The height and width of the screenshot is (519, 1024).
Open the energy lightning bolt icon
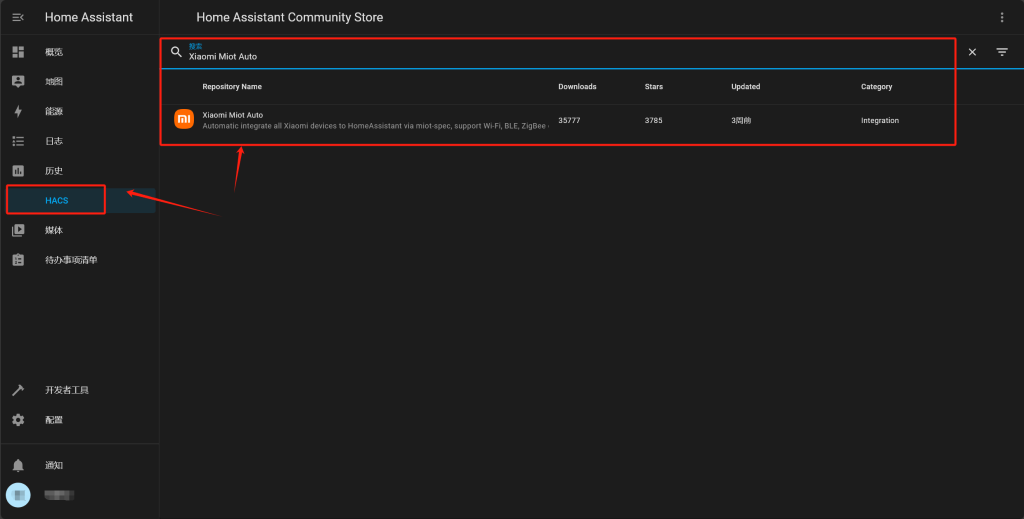[x=18, y=112]
